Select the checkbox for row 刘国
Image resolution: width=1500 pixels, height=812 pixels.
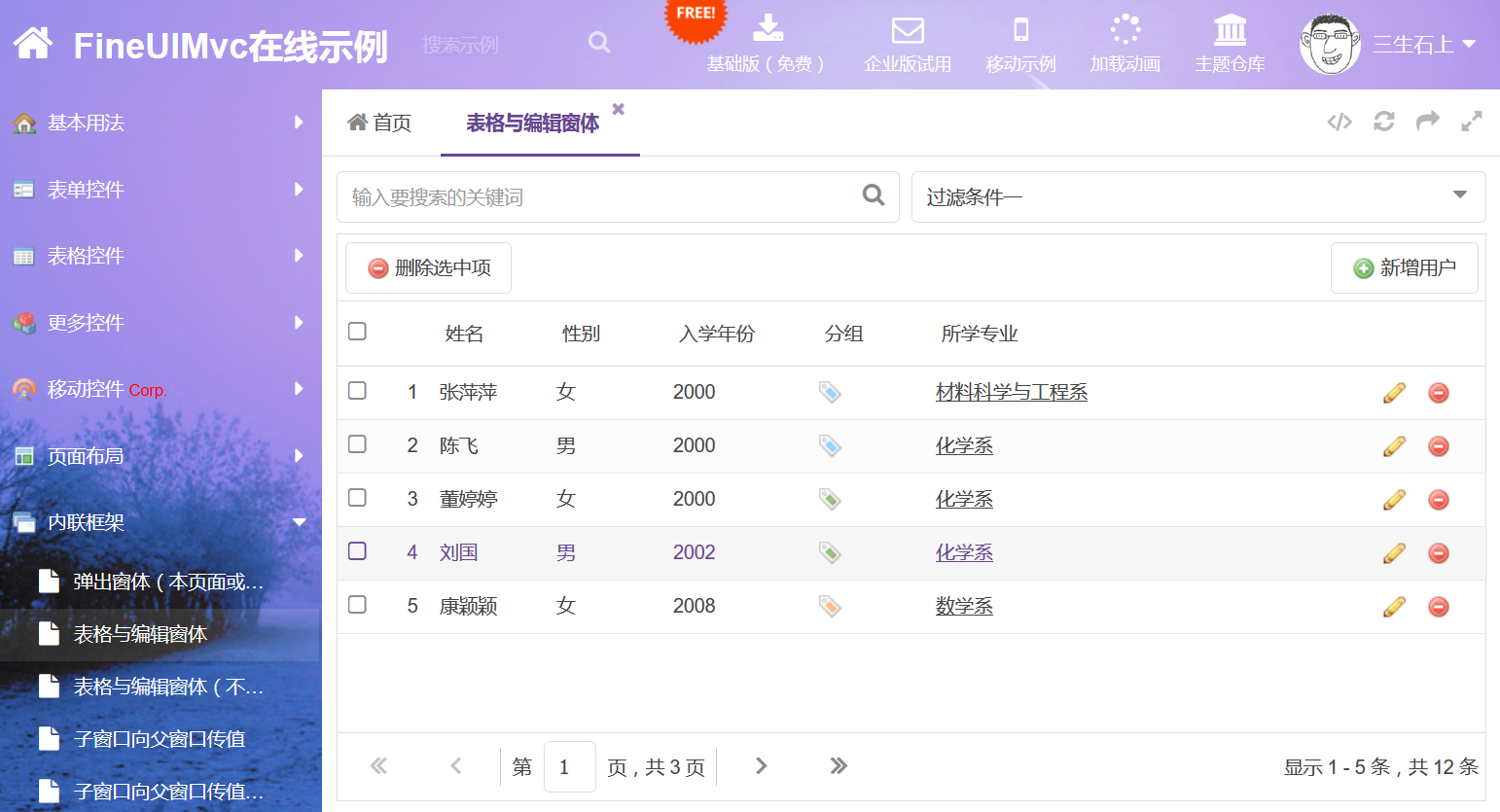[x=357, y=551]
